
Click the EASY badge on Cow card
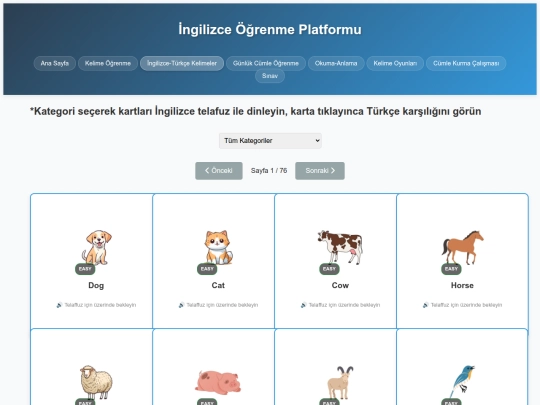329,269
